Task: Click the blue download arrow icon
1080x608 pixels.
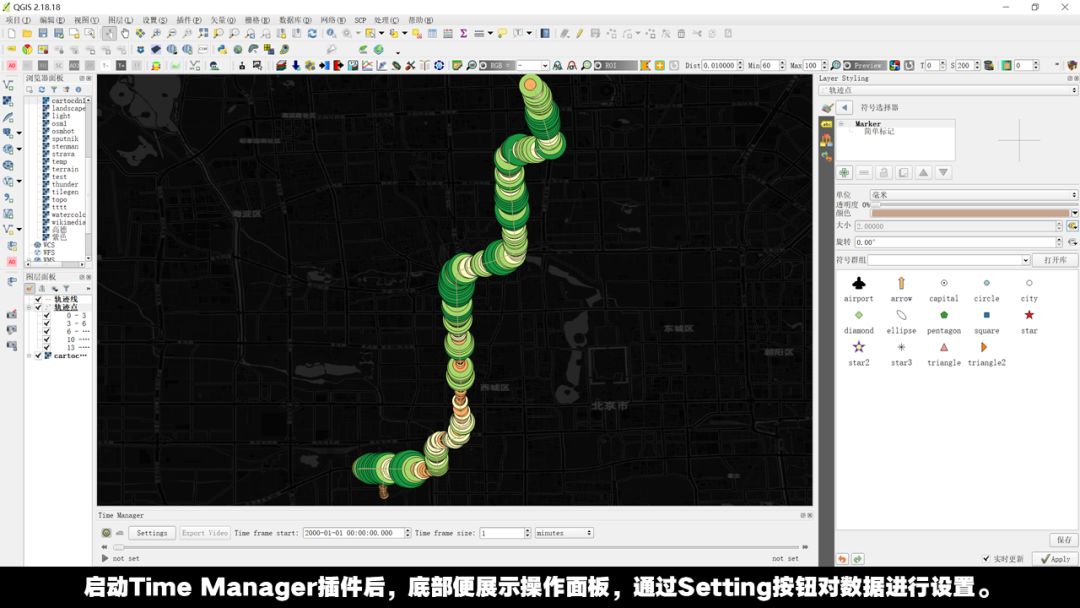Action: coord(295,65)
